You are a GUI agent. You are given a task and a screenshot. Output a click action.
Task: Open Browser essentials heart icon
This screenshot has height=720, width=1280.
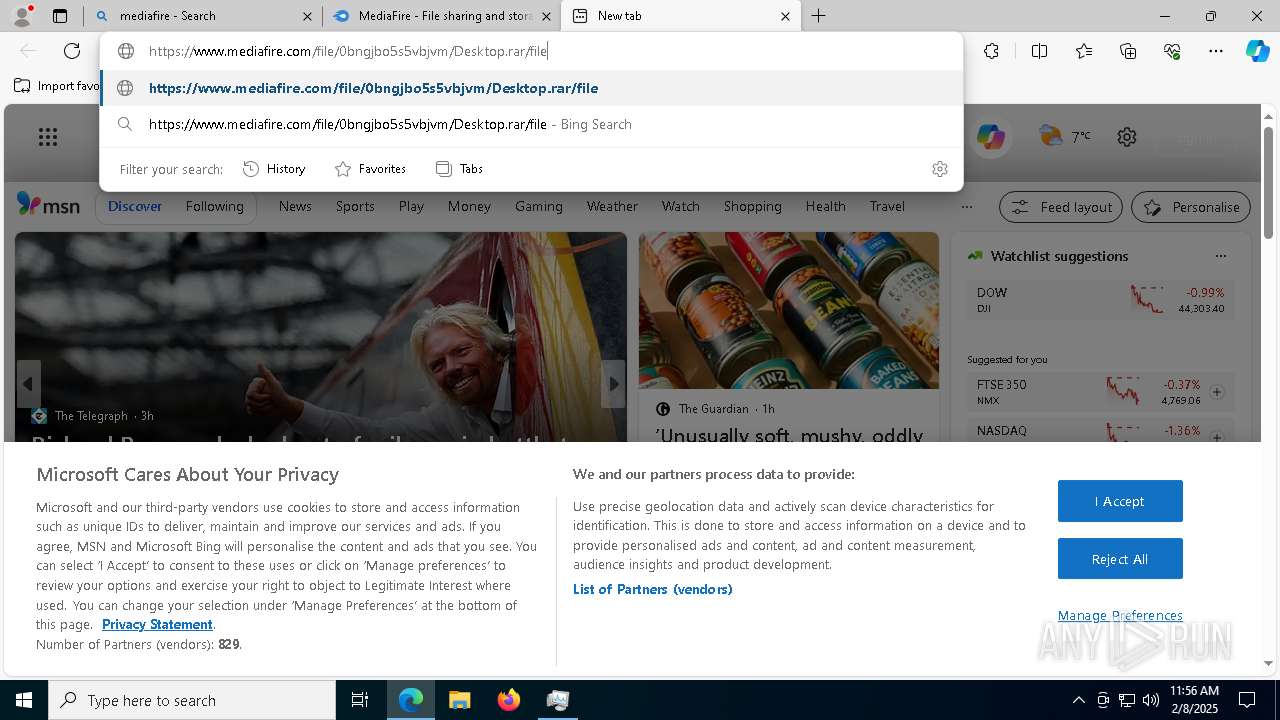(1172, 51)
